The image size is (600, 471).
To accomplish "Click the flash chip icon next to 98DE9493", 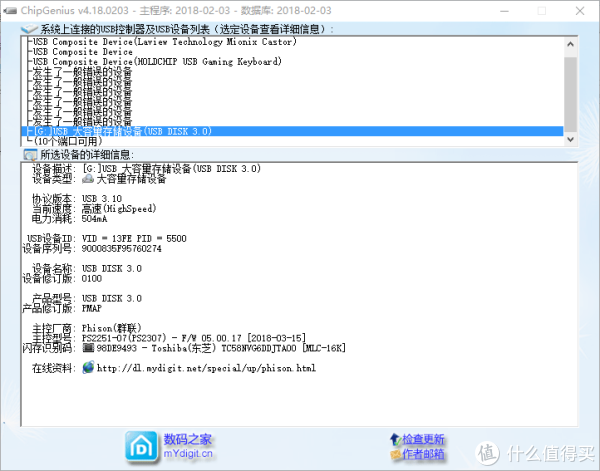I will 88,348.
